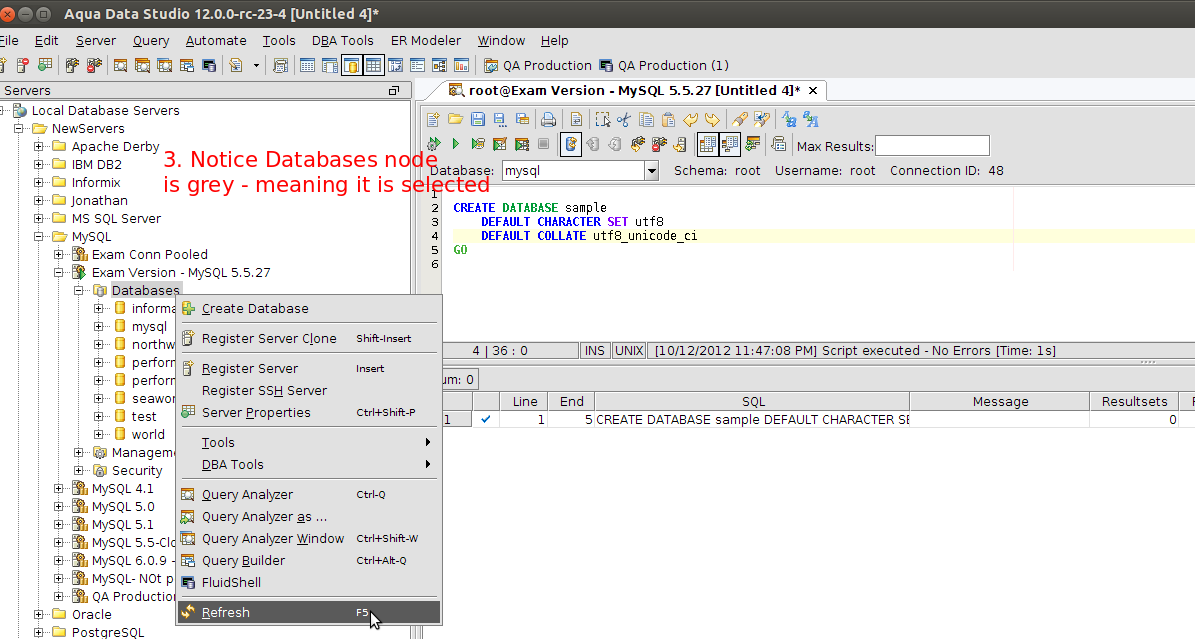Click the SQL column header in the results
The image size is (1195, 639).
[752, 401]
